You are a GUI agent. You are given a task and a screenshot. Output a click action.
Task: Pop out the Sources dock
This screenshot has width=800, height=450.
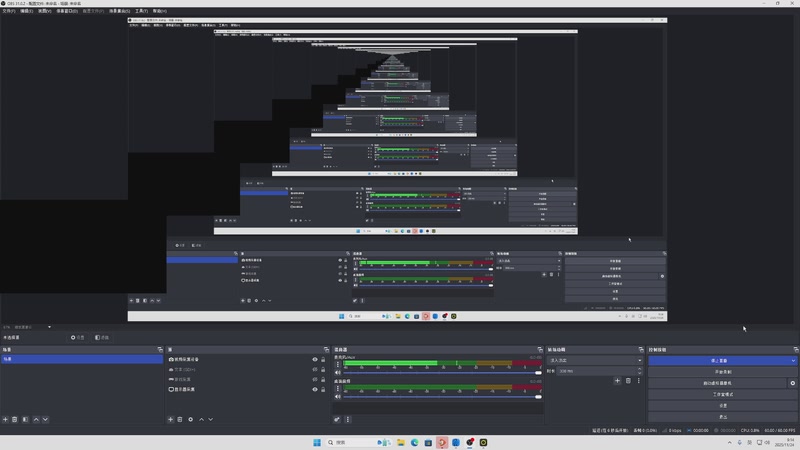tap(327, 349)
